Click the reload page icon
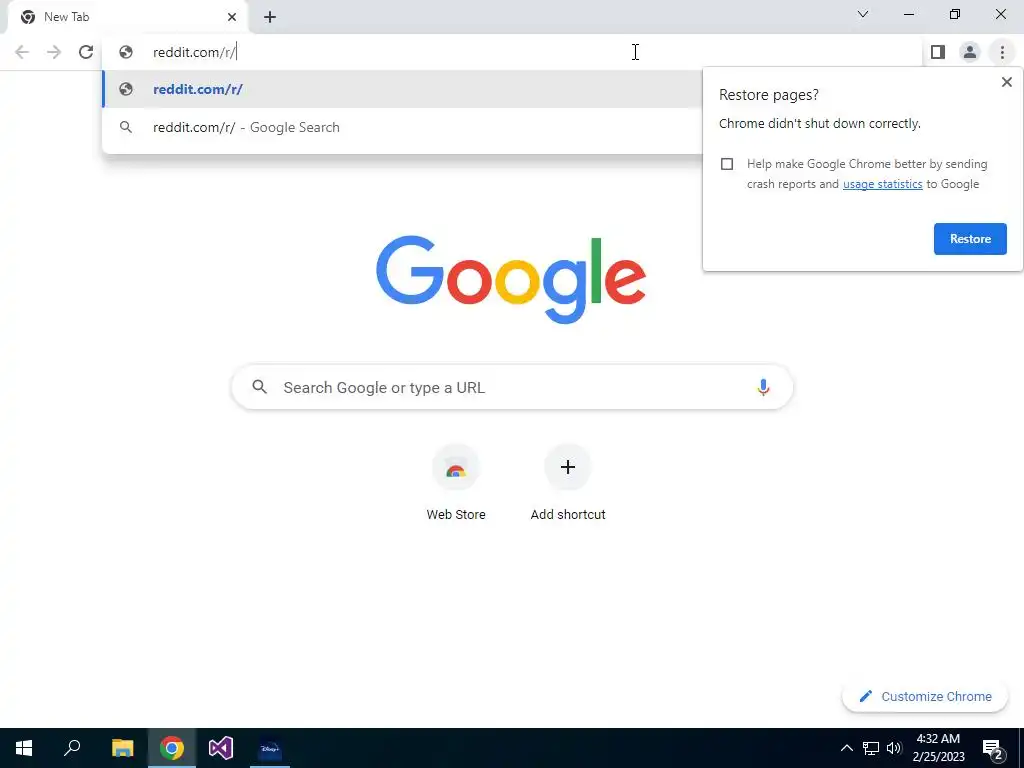This screenshot has width=1024, height=768. tap(86, 52)
